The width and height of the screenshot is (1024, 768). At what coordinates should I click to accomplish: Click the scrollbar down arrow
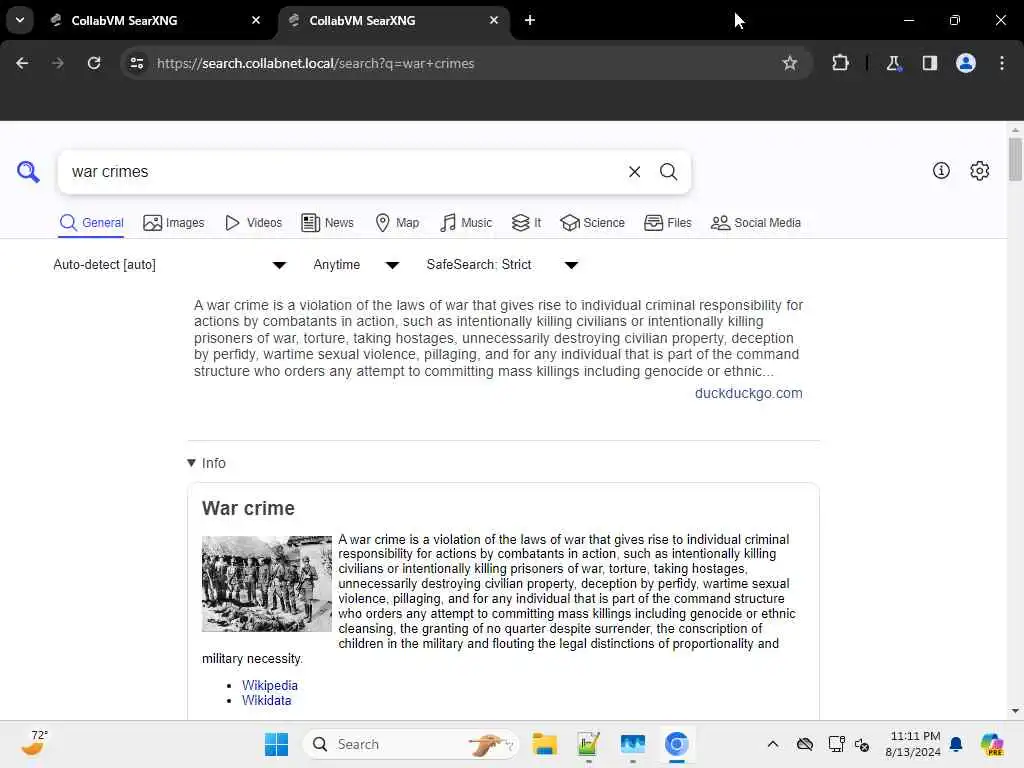1015,711
